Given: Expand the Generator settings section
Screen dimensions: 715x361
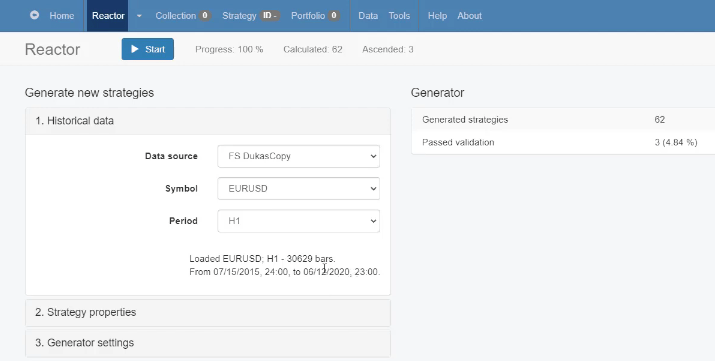Looking at the screenshot, I should click(x=208, y=343).
